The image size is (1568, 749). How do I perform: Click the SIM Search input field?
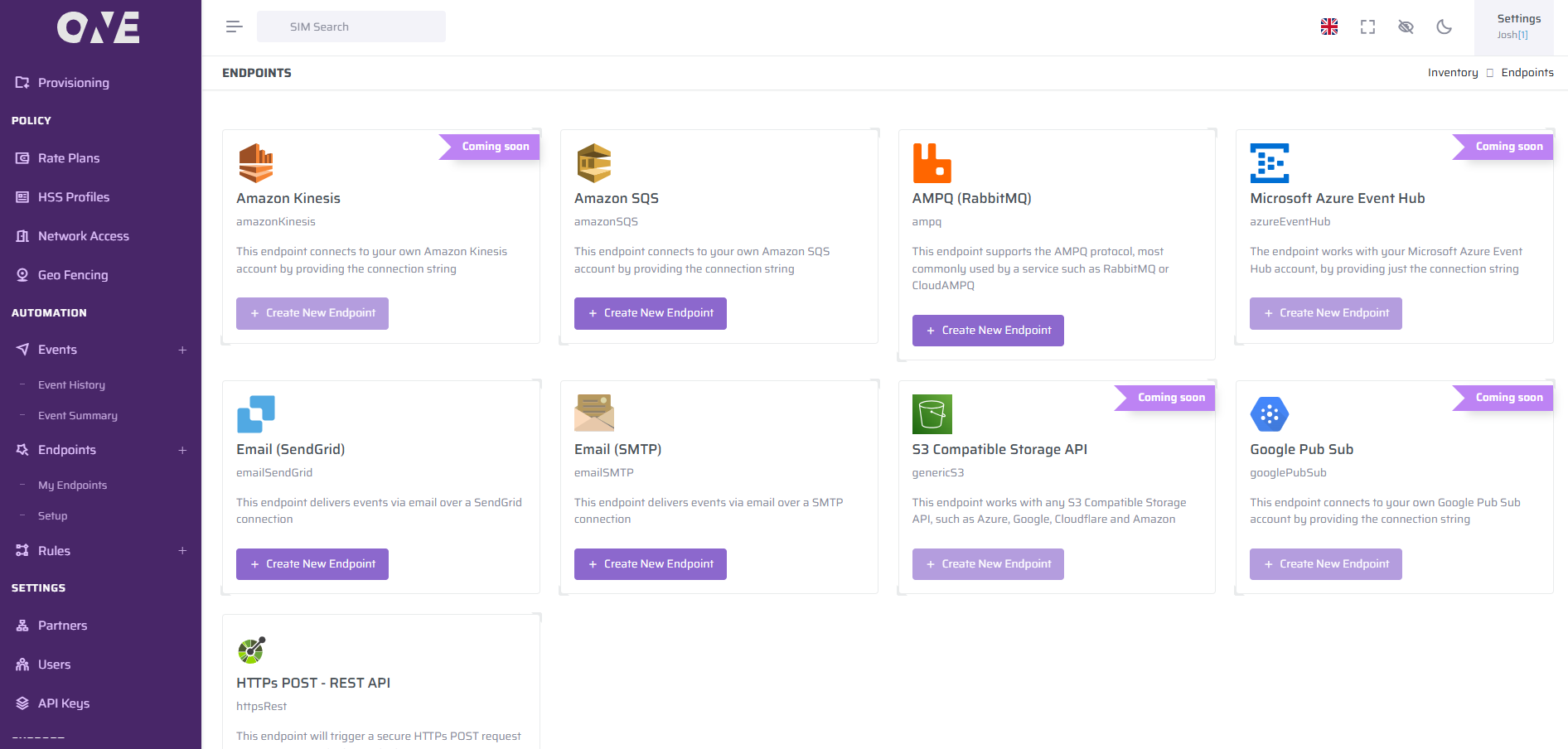click(x=351, y=27)
